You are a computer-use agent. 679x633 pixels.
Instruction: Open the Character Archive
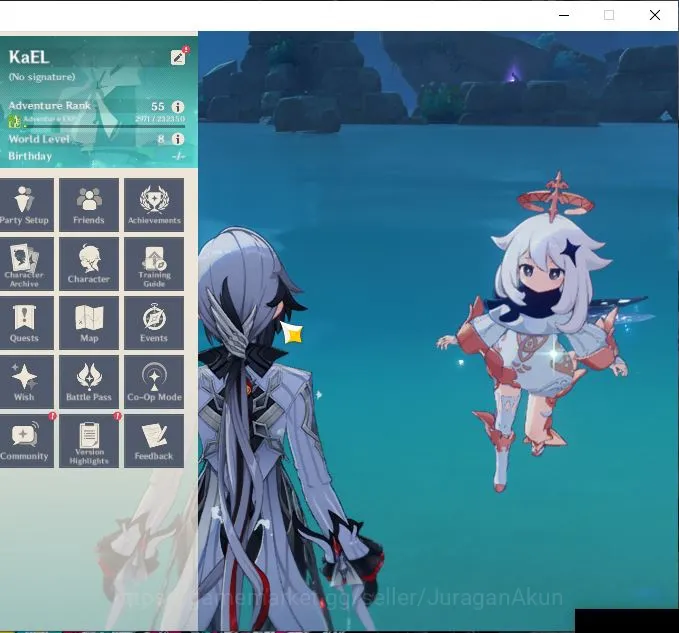coord(26,264)
